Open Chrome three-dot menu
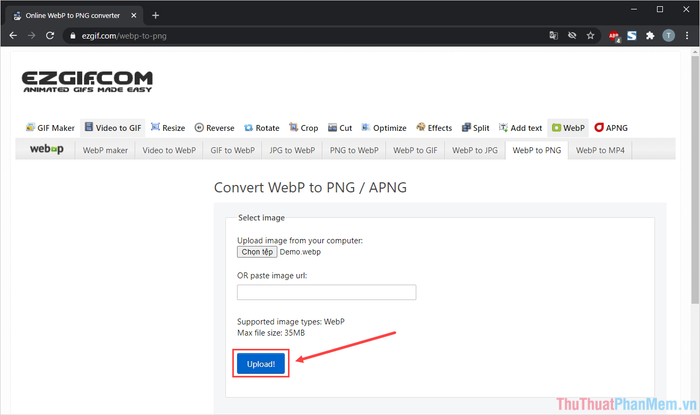The width and height of the screenshot is (700, 415). 687,35
